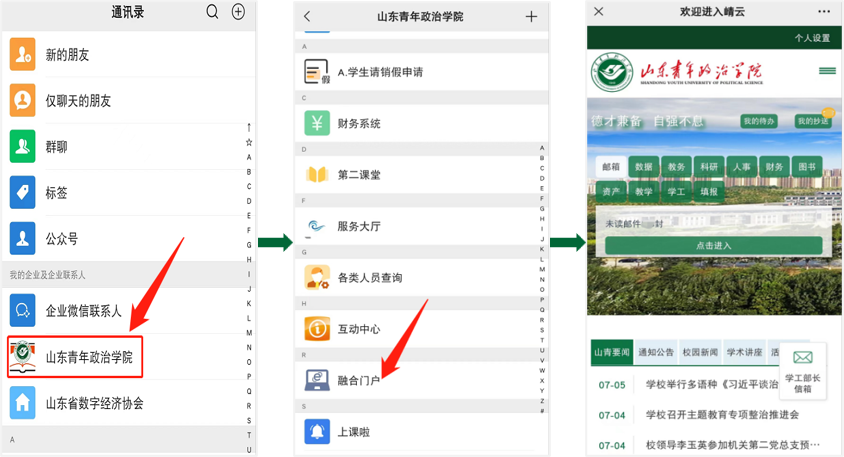The image size is (844, 457).
Task: Select the 教务 tab
Action: pyautogui.click(x=677, y=167)
